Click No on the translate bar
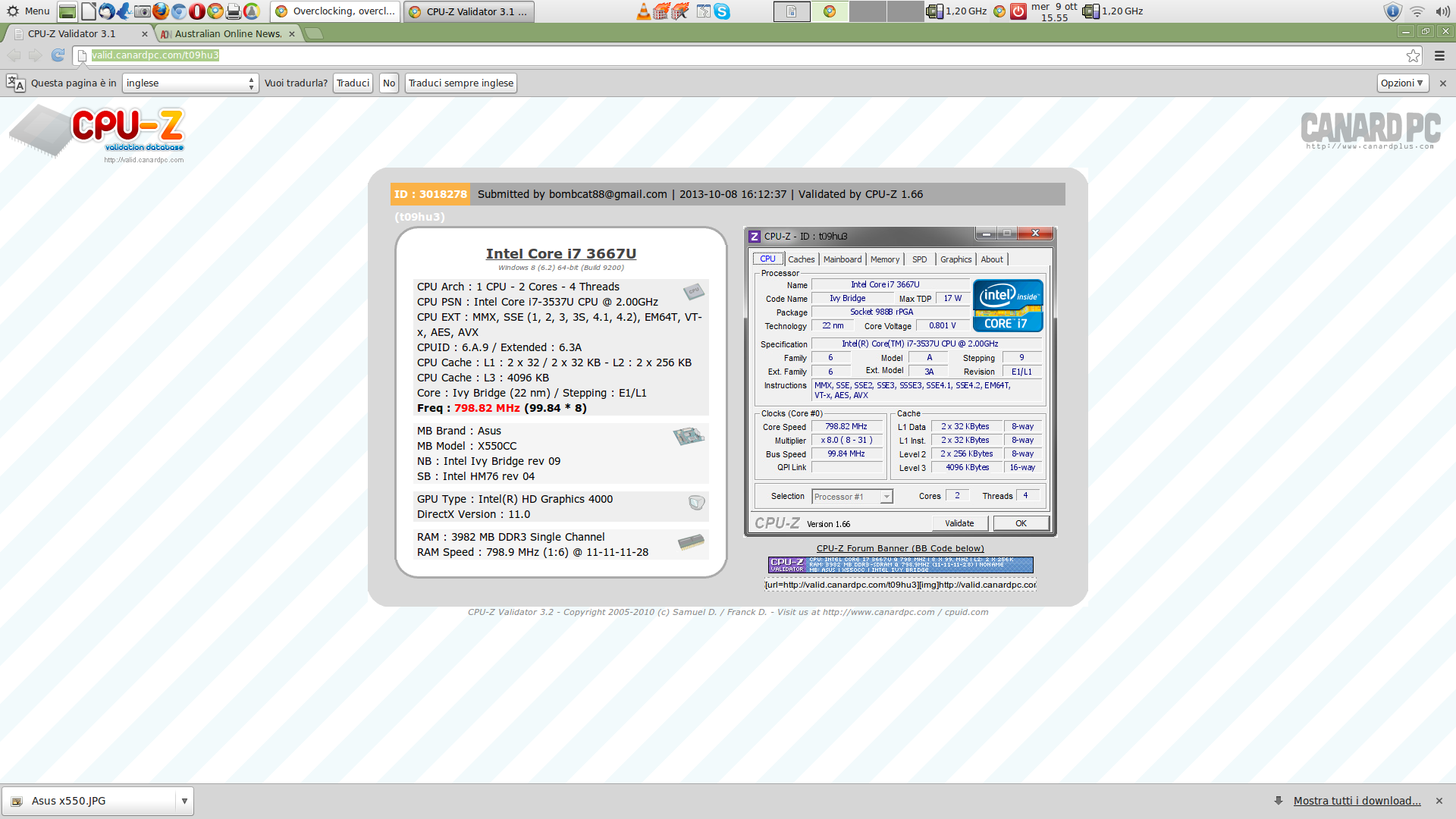The width and height of the screenshot is (1456, 819). (x=389, y=83)
